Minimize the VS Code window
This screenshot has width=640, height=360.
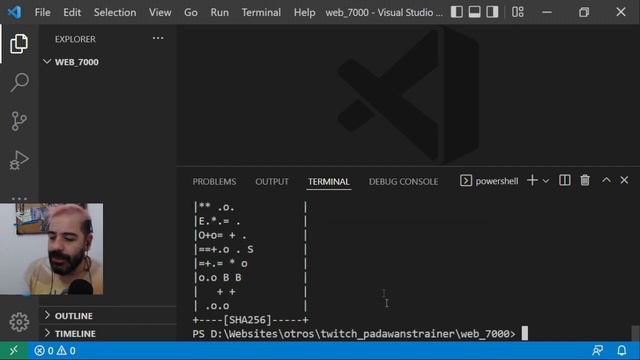547,12
